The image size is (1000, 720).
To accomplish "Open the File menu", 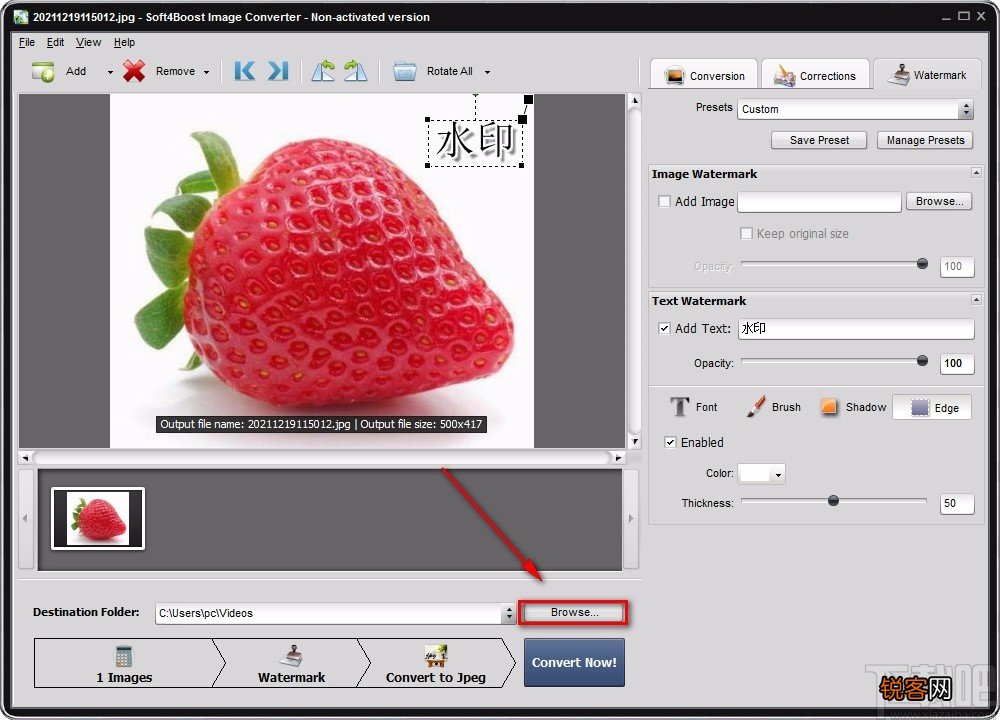I will tap(27, 42).
